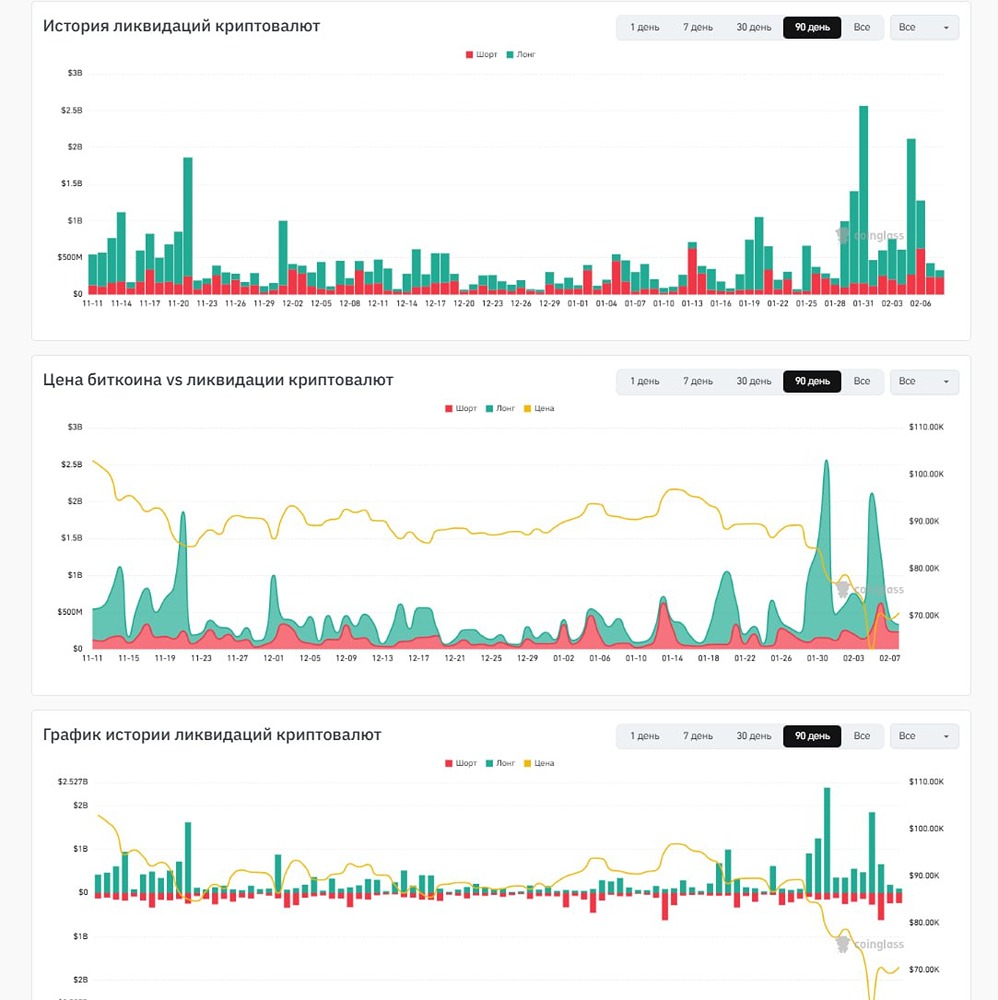The image size is (998, 1000).
Task: Switch bitcoin price chart to 30 день
Action: tap(754, 381)
